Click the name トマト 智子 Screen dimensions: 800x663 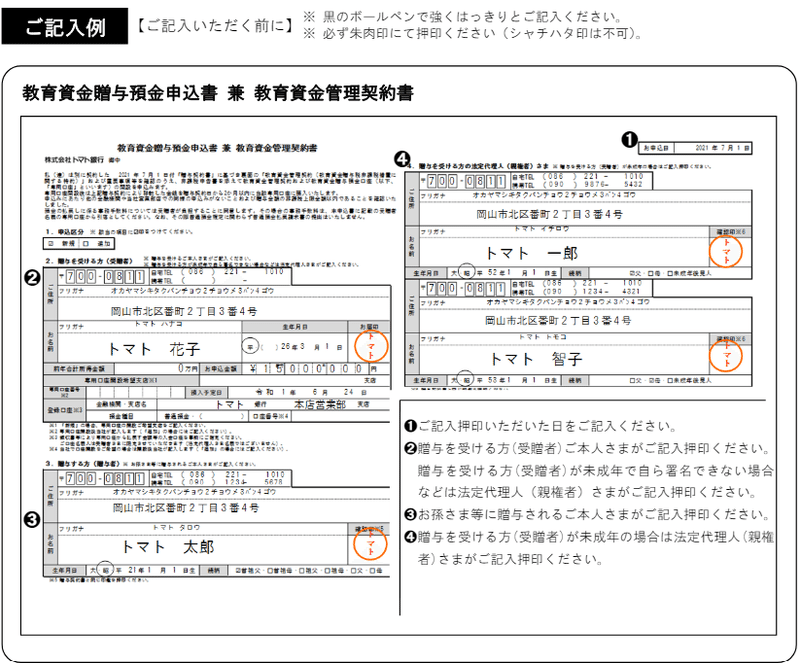[x=536, y=359]
